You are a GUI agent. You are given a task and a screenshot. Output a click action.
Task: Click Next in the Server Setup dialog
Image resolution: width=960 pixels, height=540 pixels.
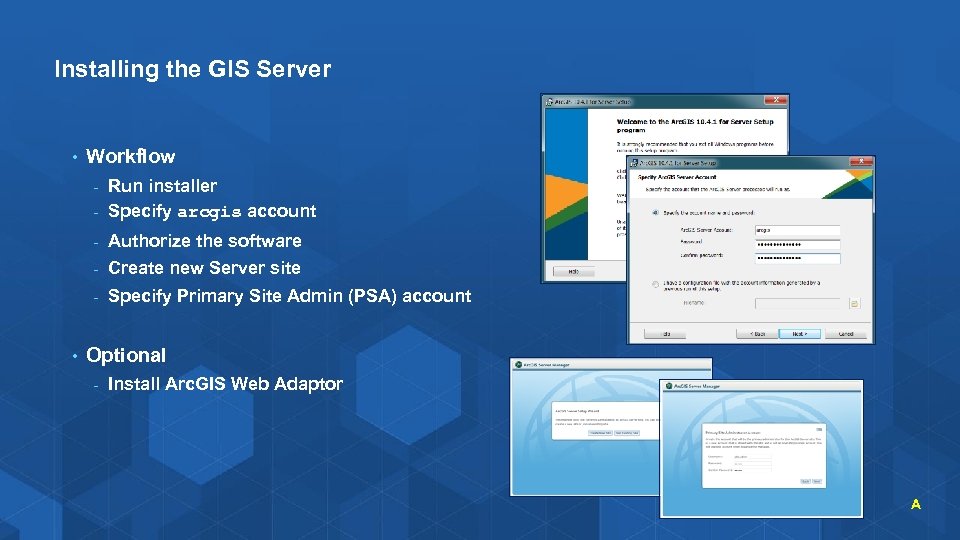click(x=800, y=334)
